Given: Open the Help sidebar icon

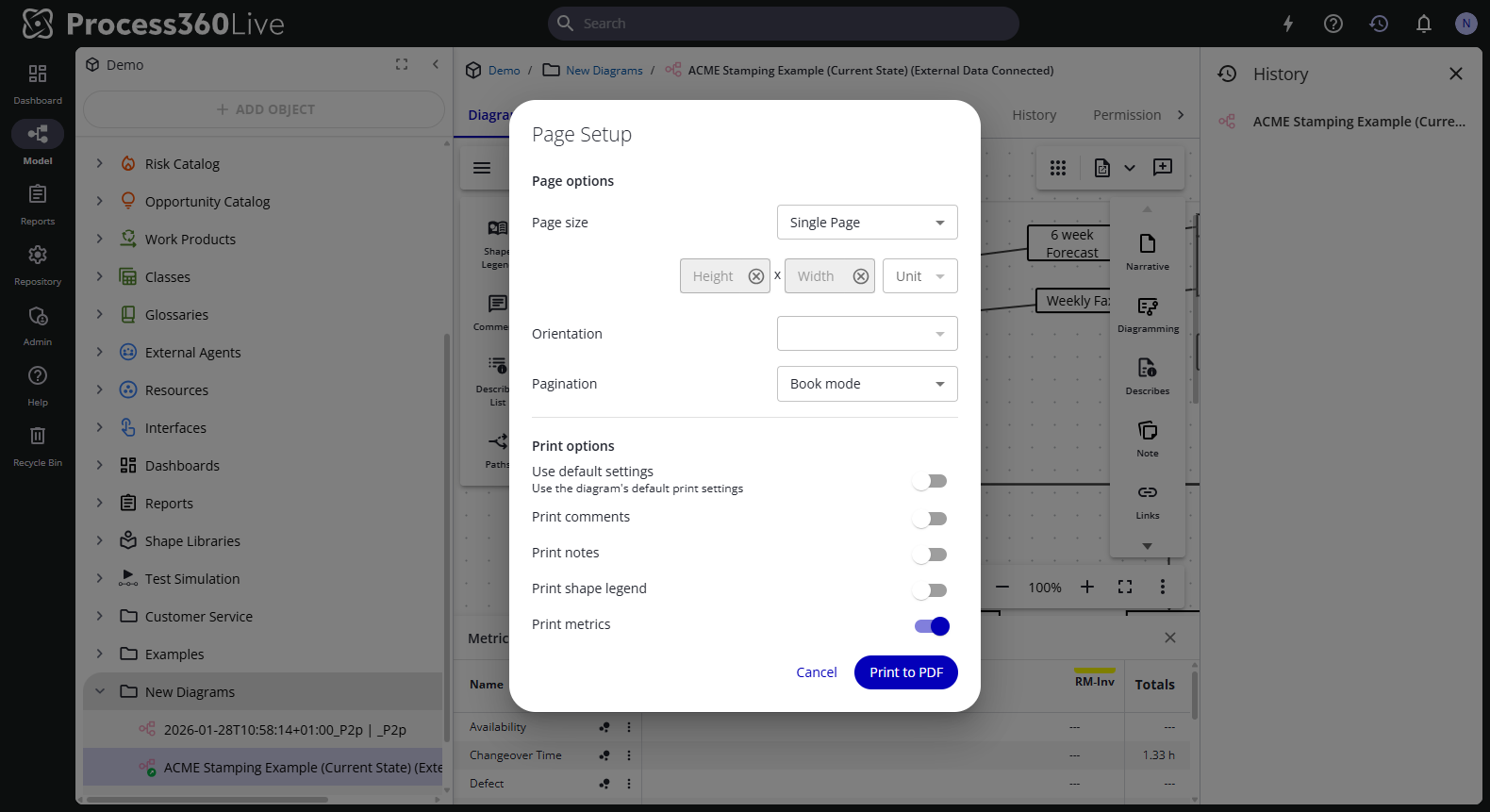Looking at the screenshot, I should (38, 385).
